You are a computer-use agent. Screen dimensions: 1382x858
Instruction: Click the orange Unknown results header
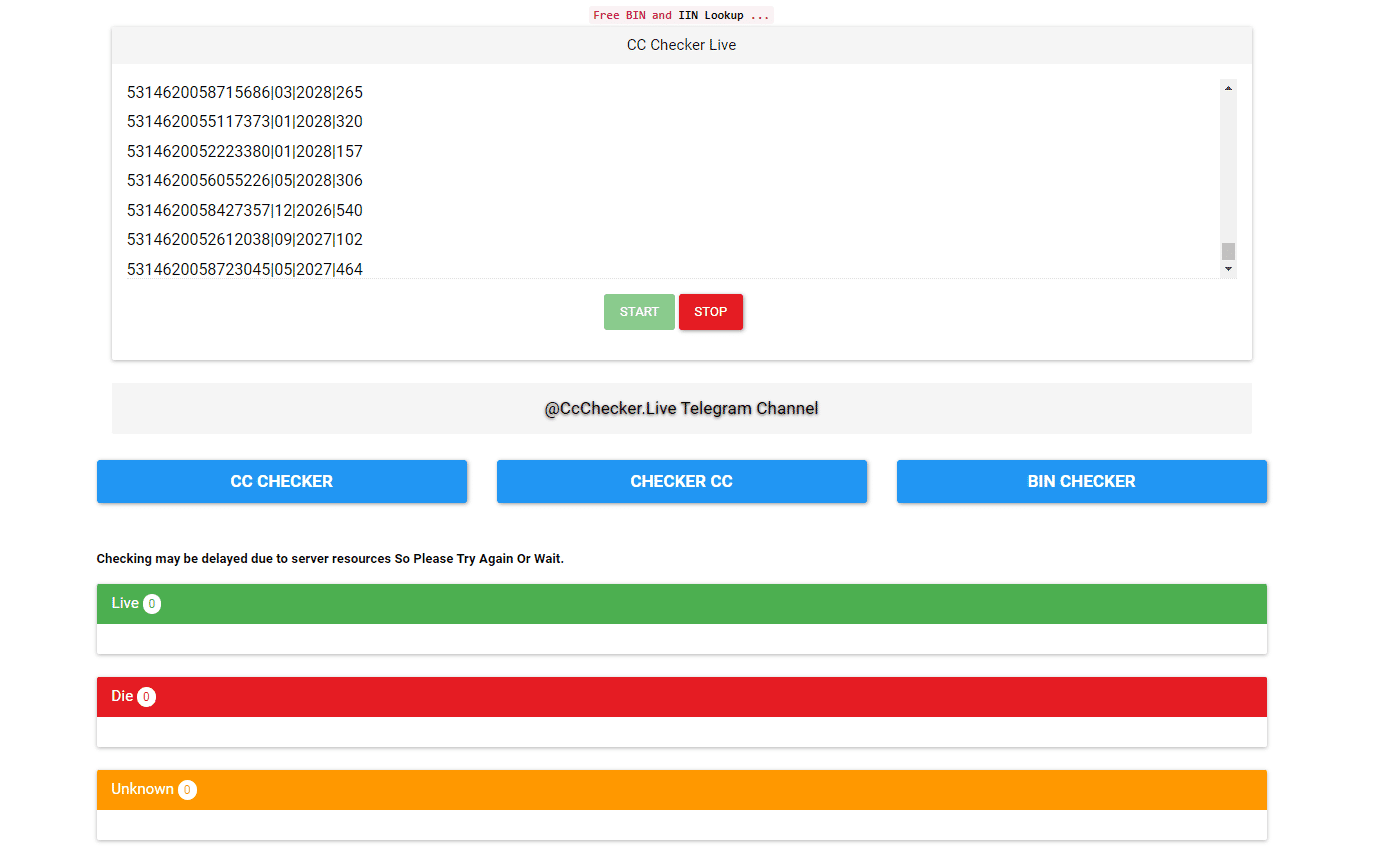pyautogui.click(x=682, y=790)
